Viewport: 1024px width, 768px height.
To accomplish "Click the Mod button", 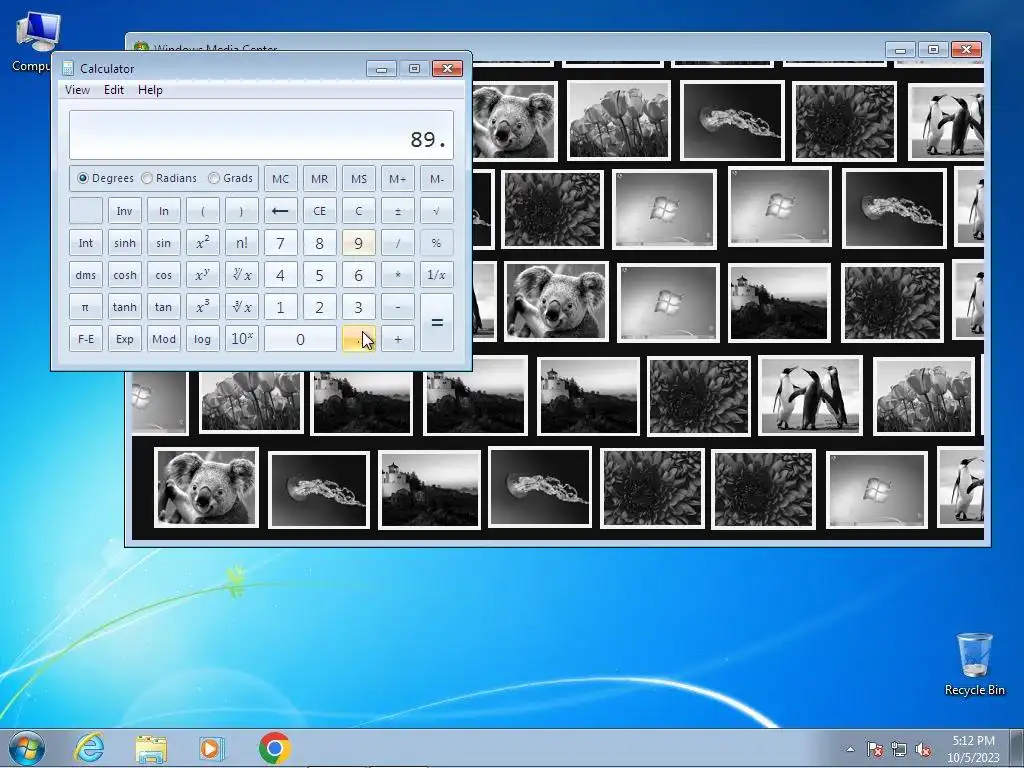I will click(x=163, y=339).
